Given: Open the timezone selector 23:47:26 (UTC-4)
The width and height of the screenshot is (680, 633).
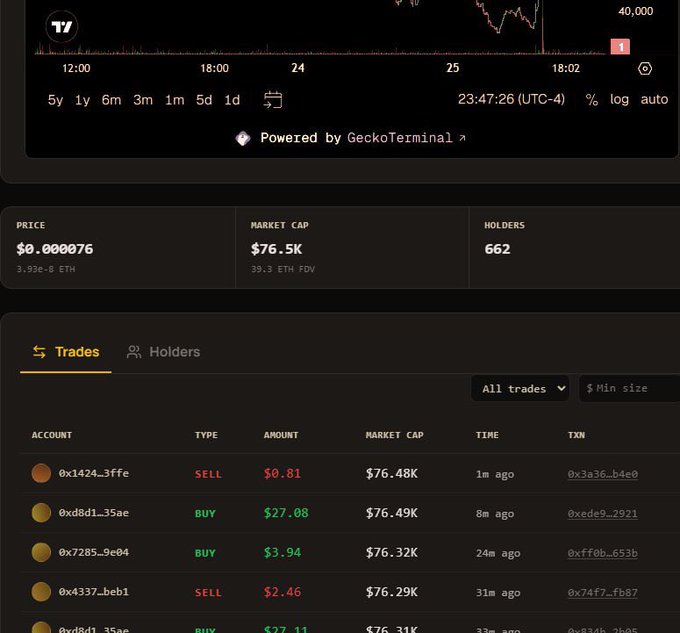Looking at the screenshot, I should (511, 99).
